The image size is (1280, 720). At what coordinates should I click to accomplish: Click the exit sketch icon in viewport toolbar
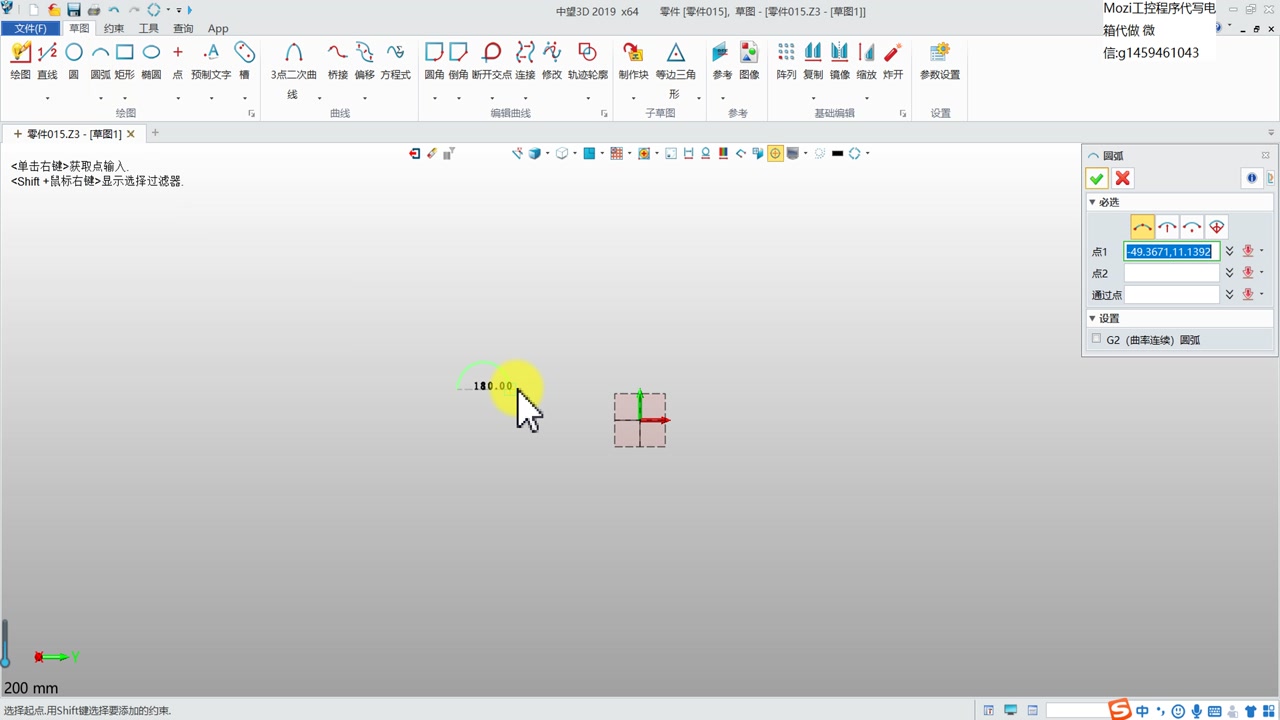(414, 153)
